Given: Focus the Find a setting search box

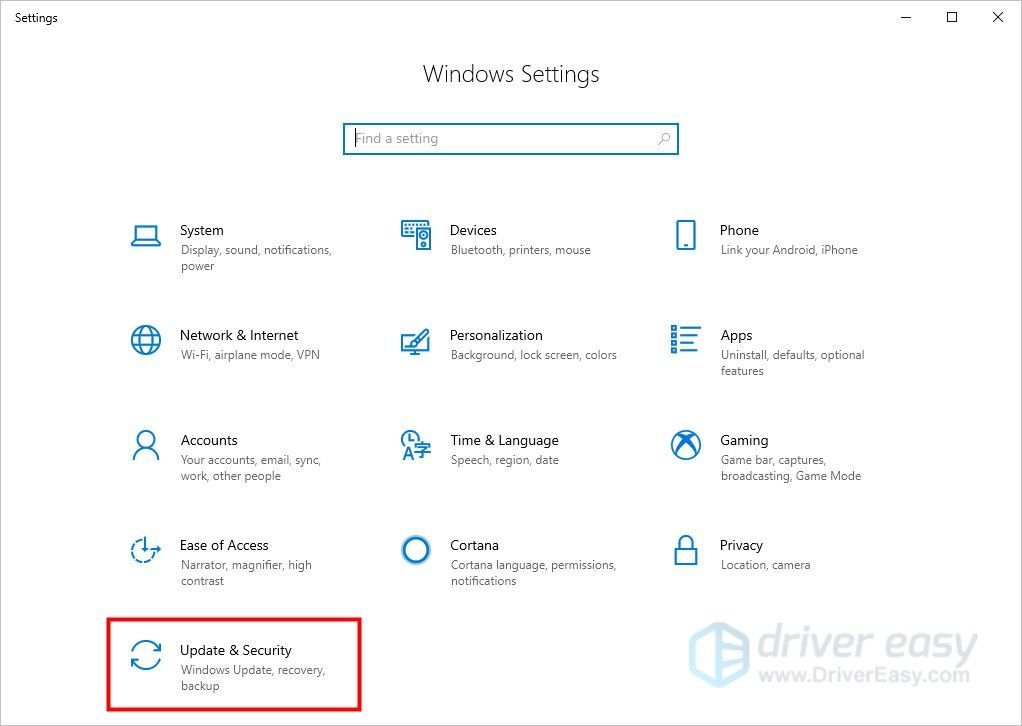Looking at the screenshot, I should point(511,139).
